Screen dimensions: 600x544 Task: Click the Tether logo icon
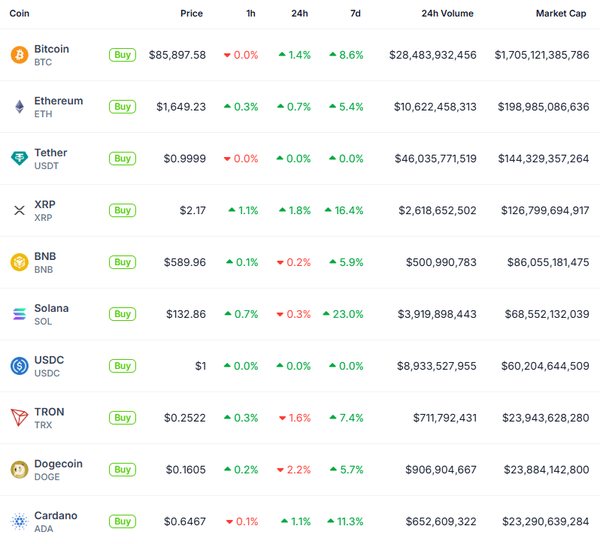coord(19,159)
